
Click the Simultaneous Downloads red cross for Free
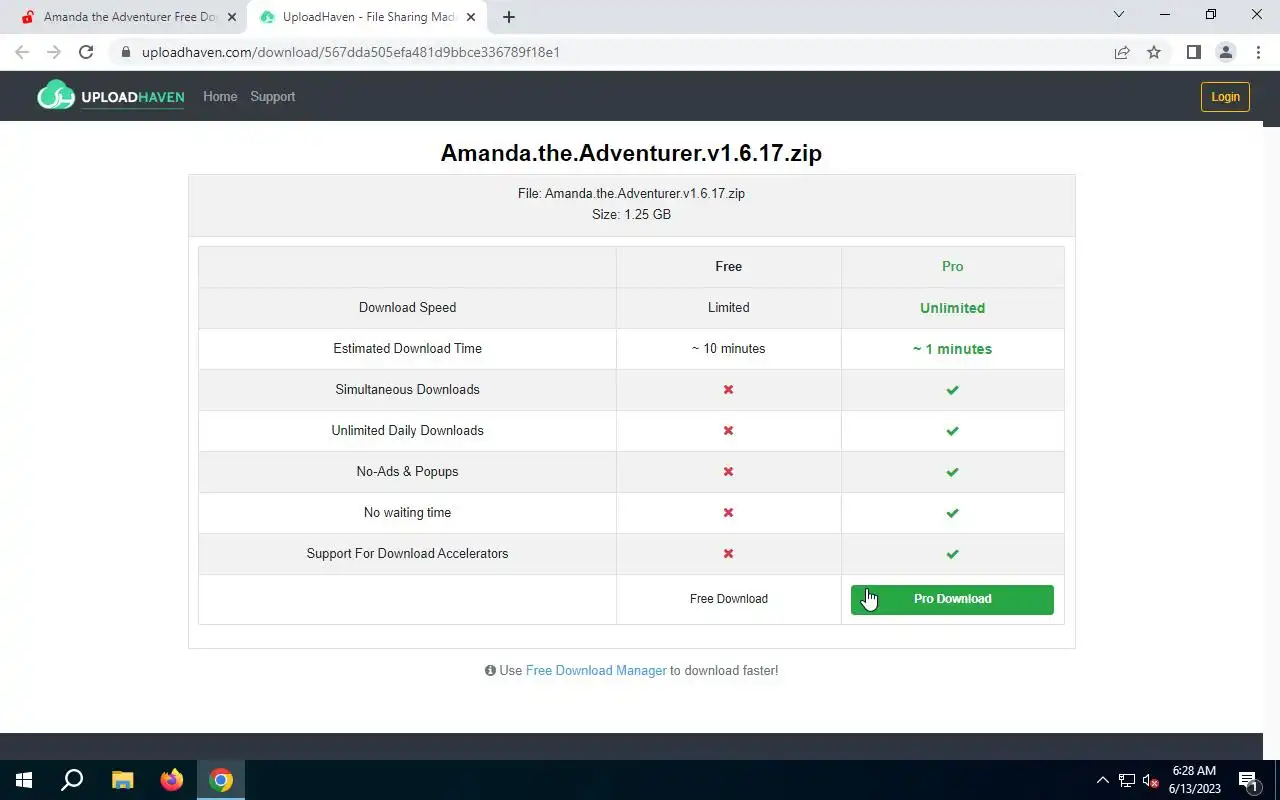click(728, 390)
